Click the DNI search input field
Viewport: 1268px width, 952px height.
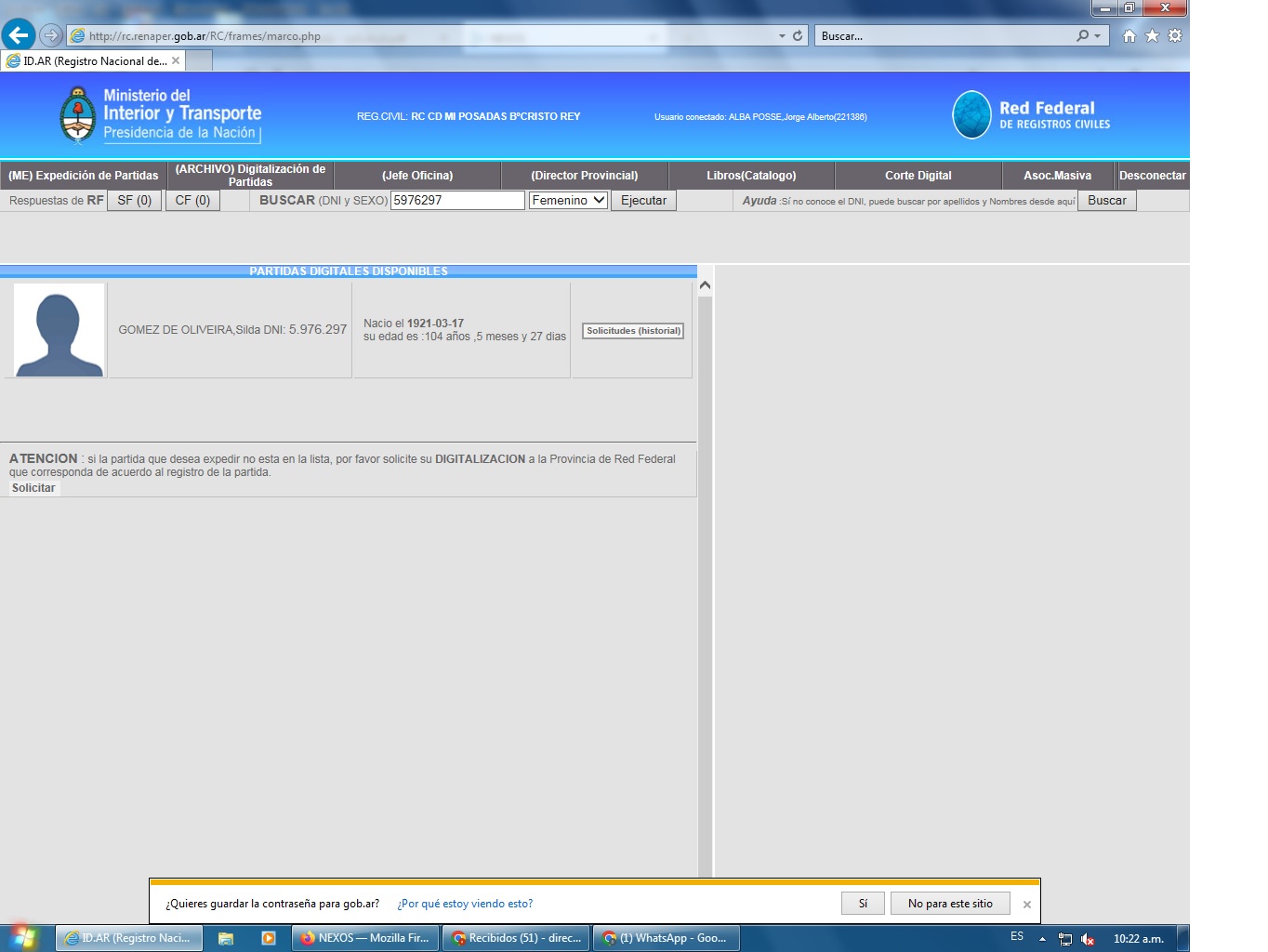pos(457,200)
